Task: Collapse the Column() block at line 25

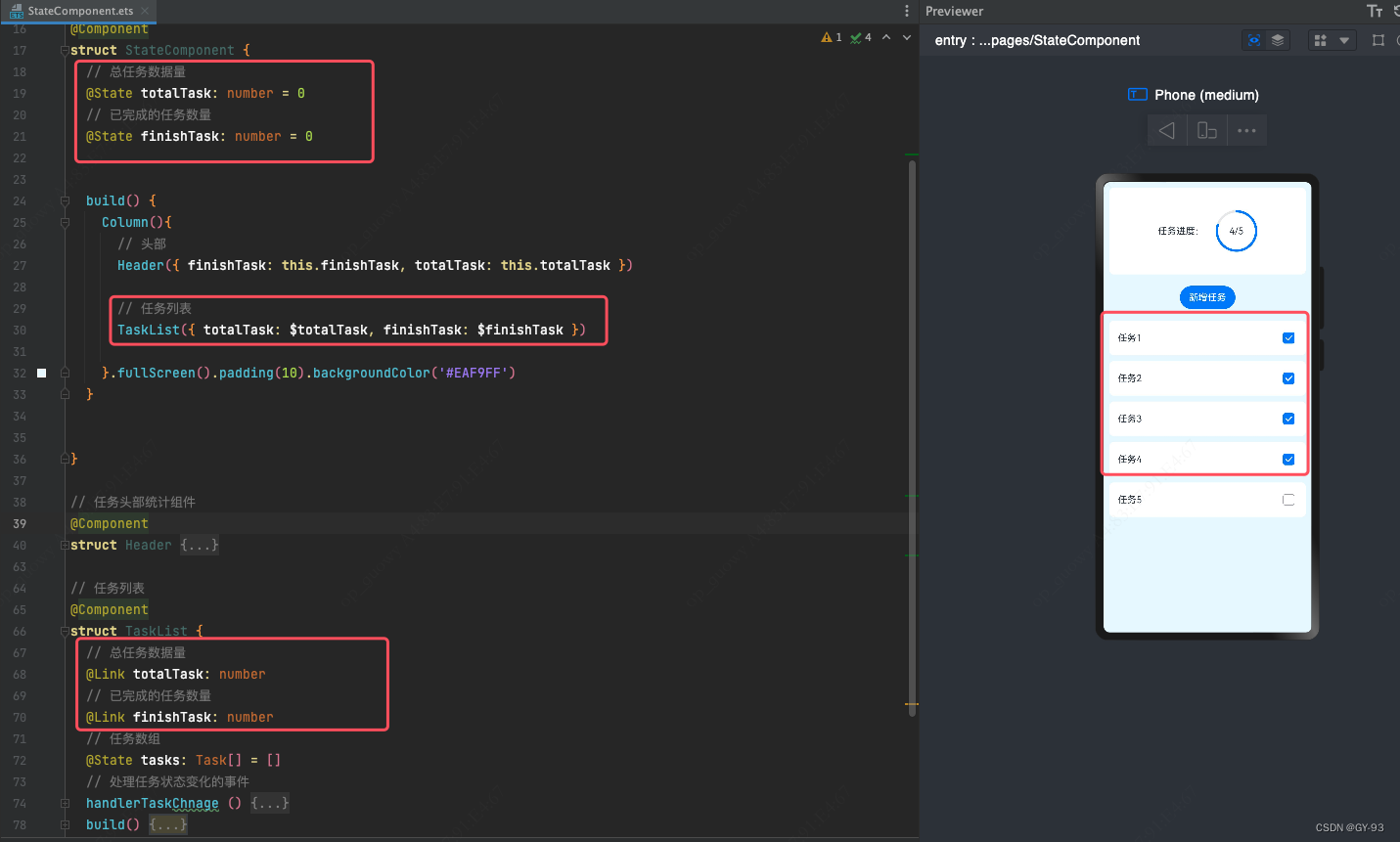Action: pyautogui.click(x=65, y=222)
